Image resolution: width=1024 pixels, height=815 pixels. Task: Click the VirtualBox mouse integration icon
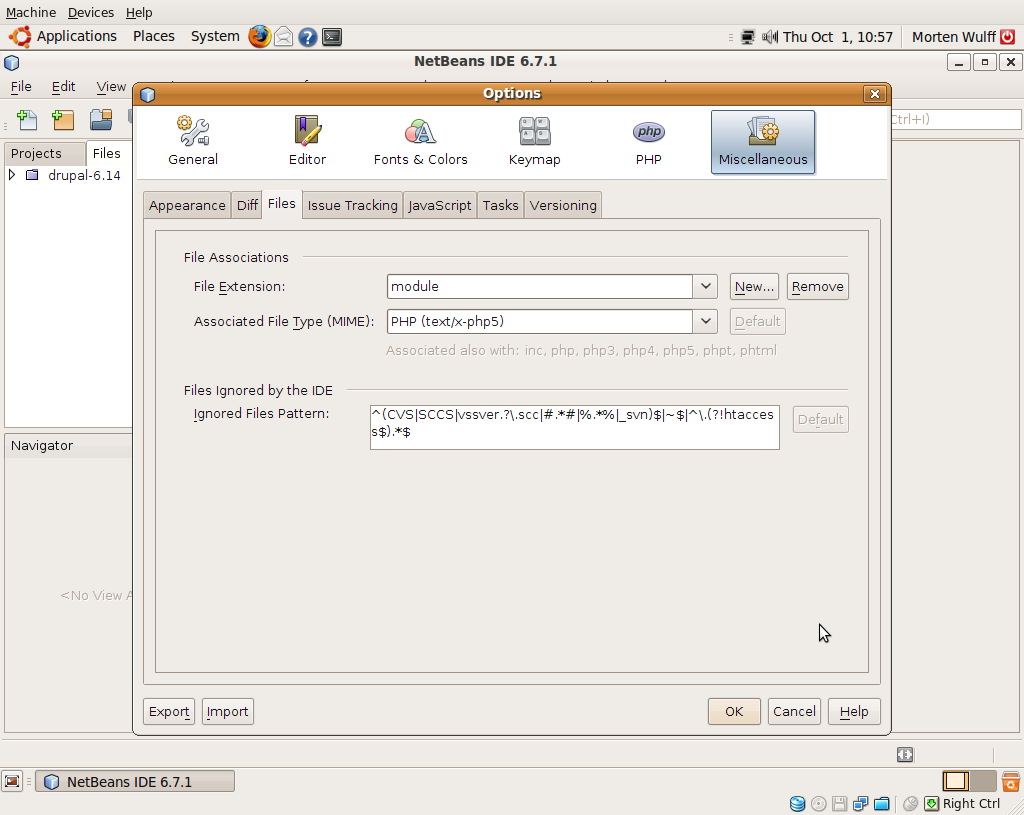point(910,804)
